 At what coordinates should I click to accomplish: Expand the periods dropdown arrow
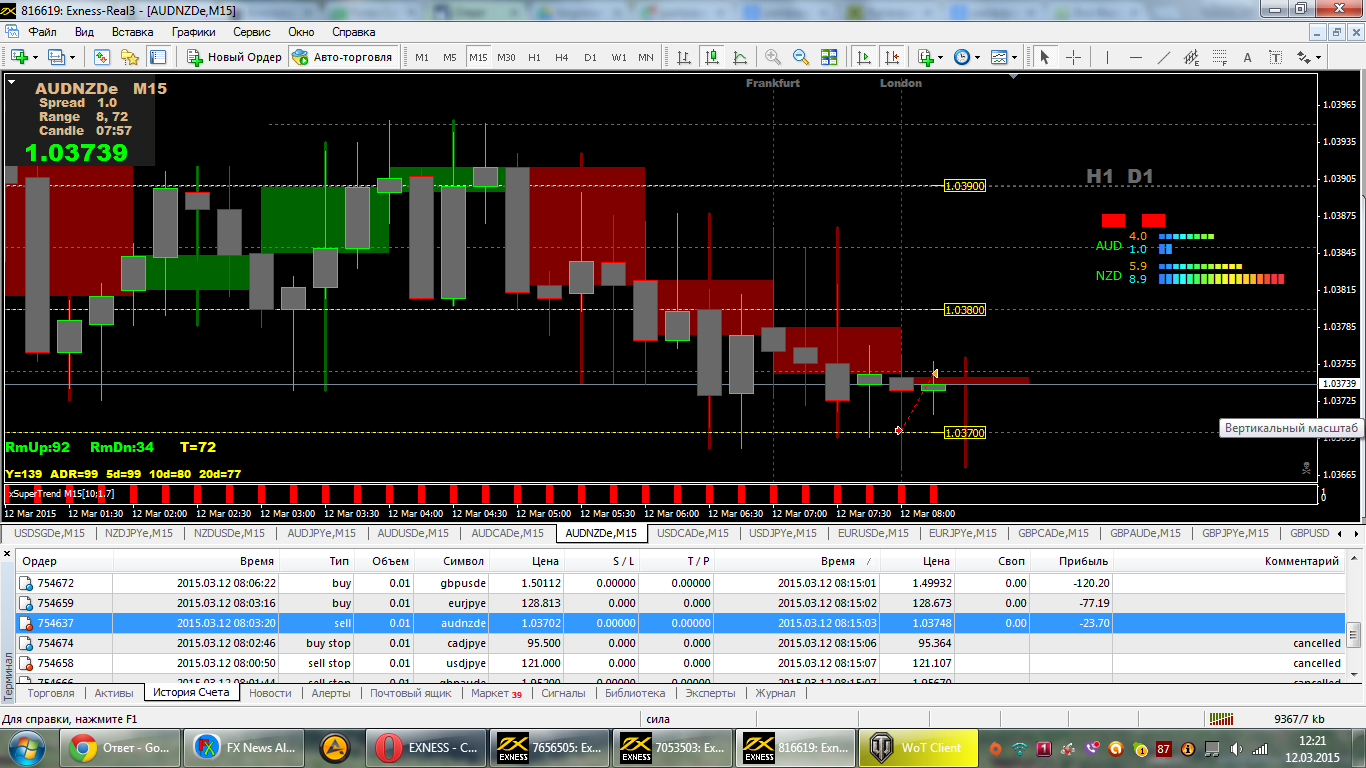pyautogui.click(x=977, y=57)
